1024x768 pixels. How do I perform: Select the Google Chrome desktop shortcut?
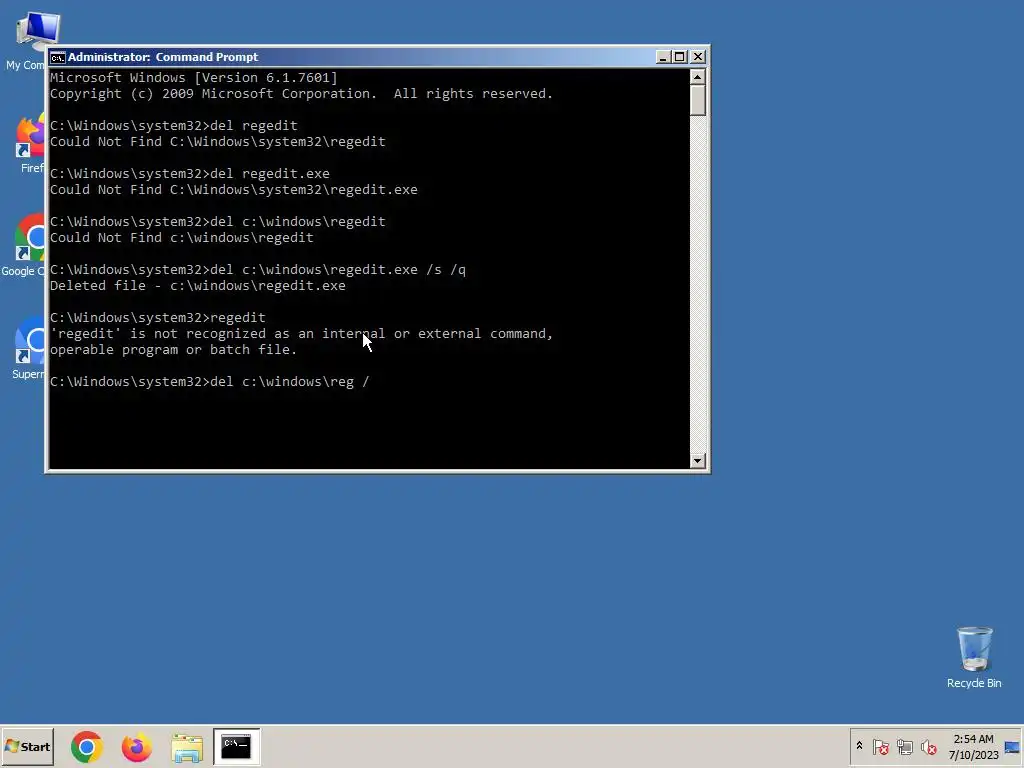click(x=24, y=246)
